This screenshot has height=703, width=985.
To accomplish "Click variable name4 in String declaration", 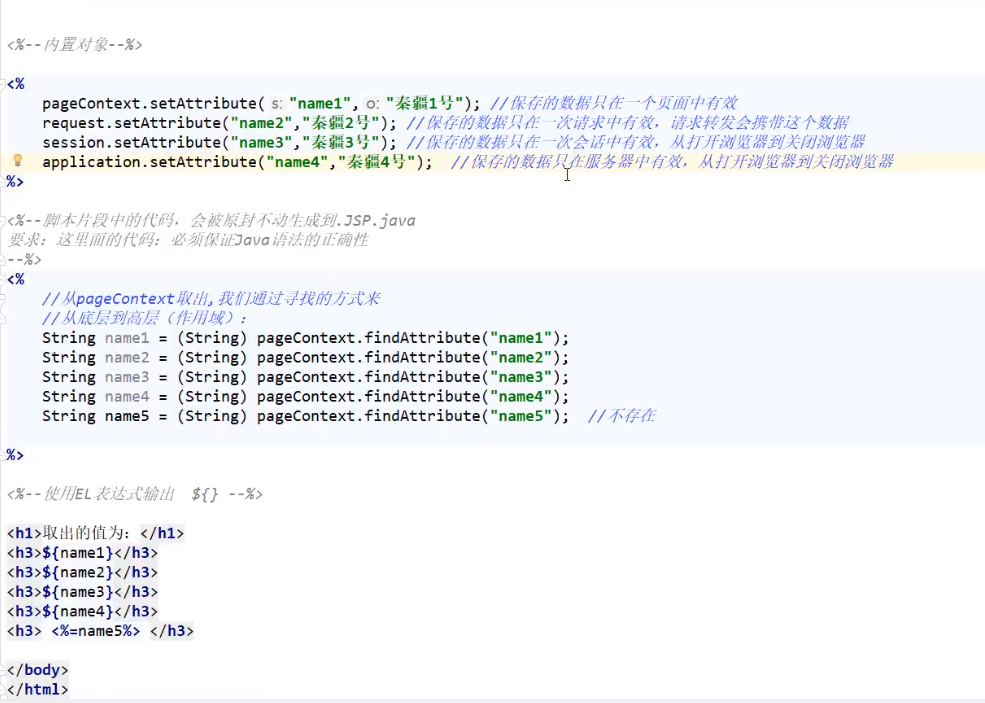I will click(x=127, y=396).
